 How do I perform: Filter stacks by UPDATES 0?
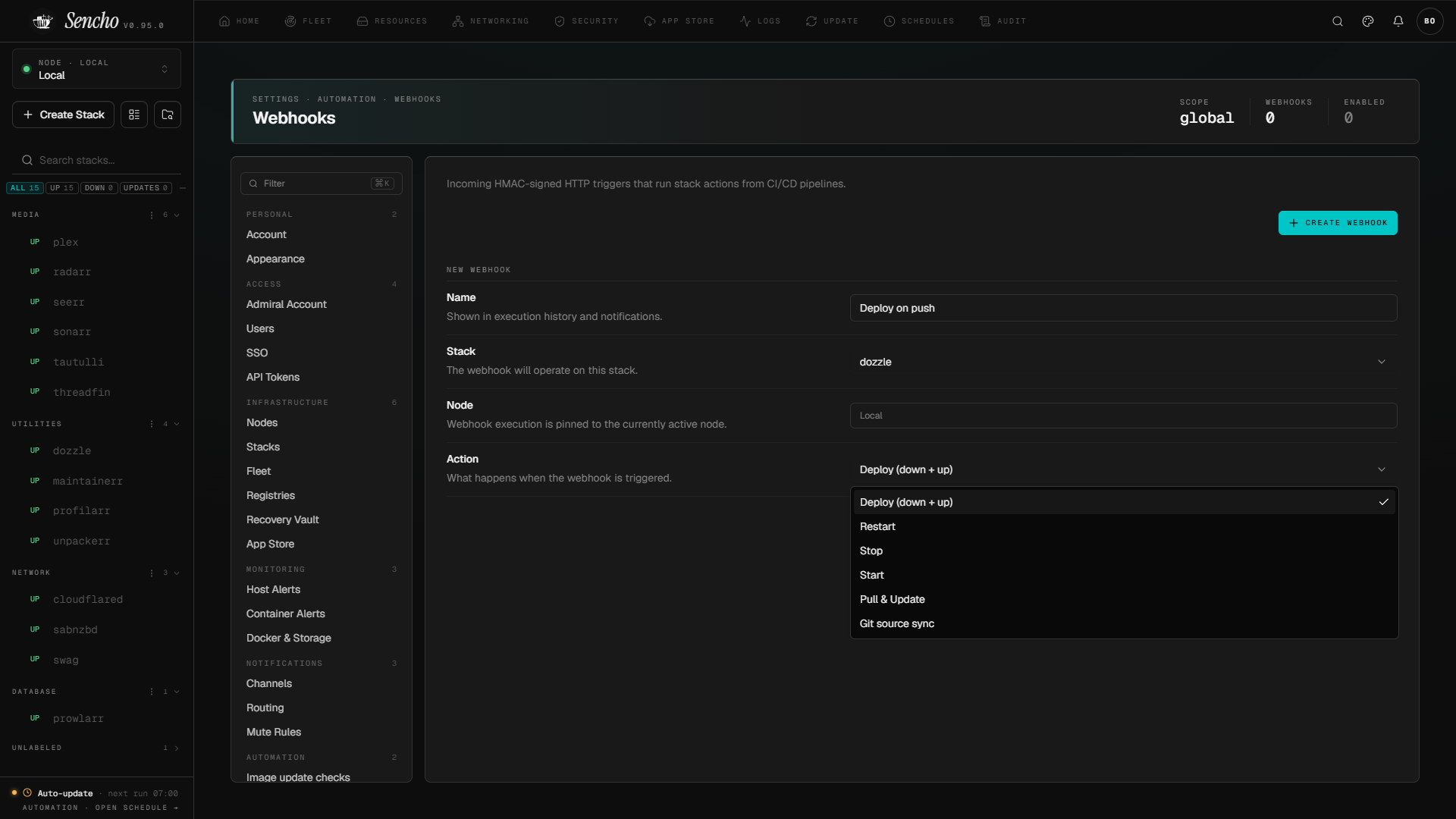146,188
